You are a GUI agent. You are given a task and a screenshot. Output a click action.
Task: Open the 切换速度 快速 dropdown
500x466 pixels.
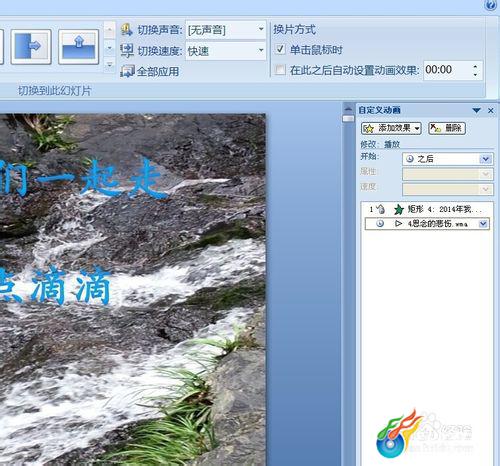226,51
